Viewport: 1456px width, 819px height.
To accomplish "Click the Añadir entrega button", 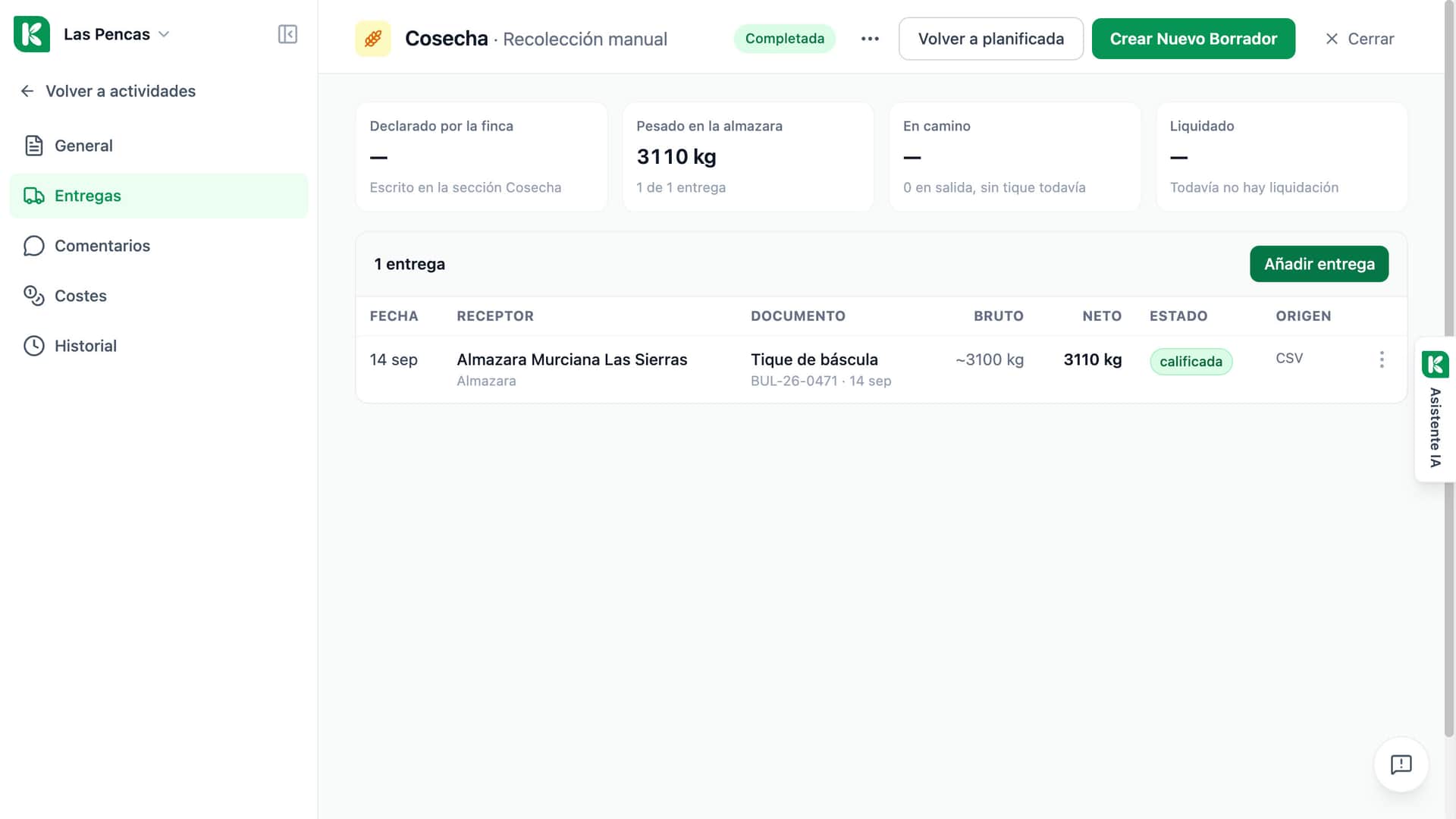I will [1319, 264].
